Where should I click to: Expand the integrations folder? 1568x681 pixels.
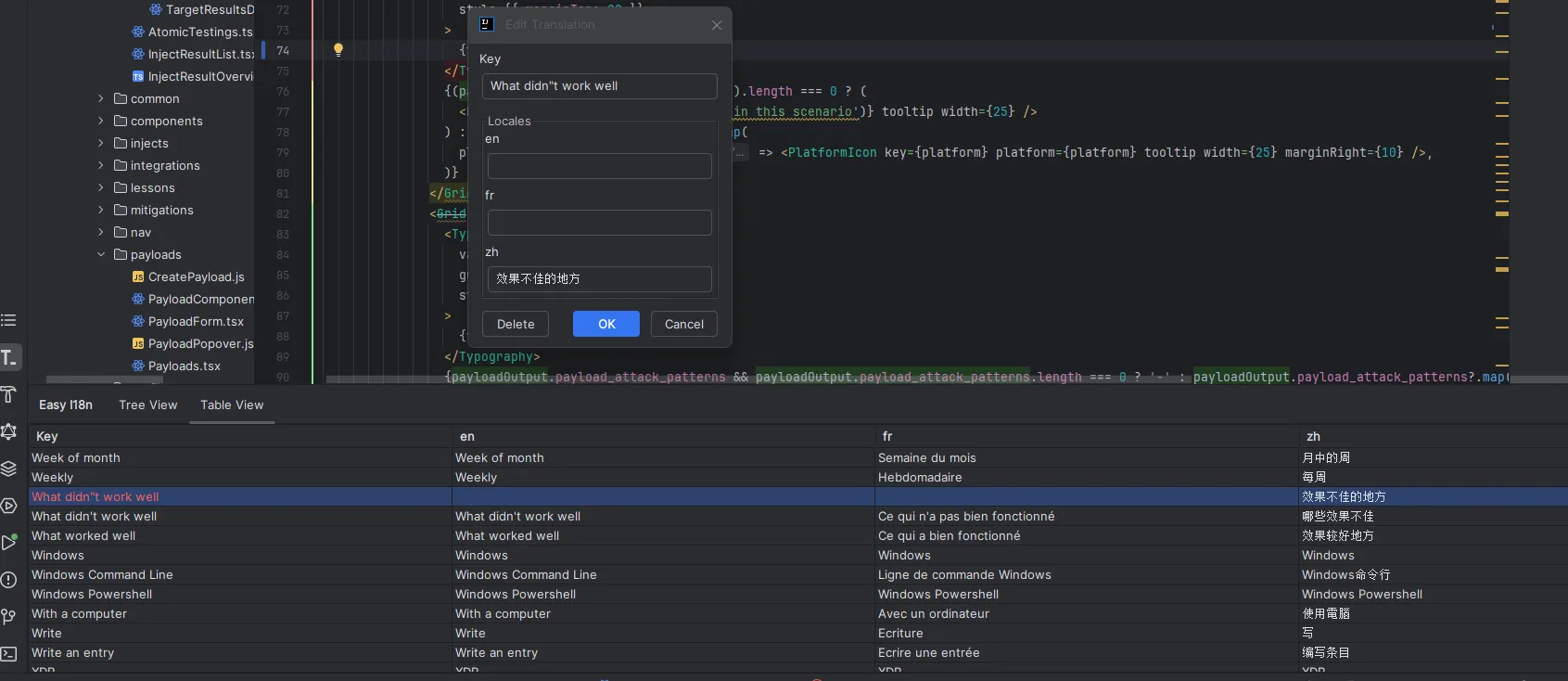tap(101, 165)
